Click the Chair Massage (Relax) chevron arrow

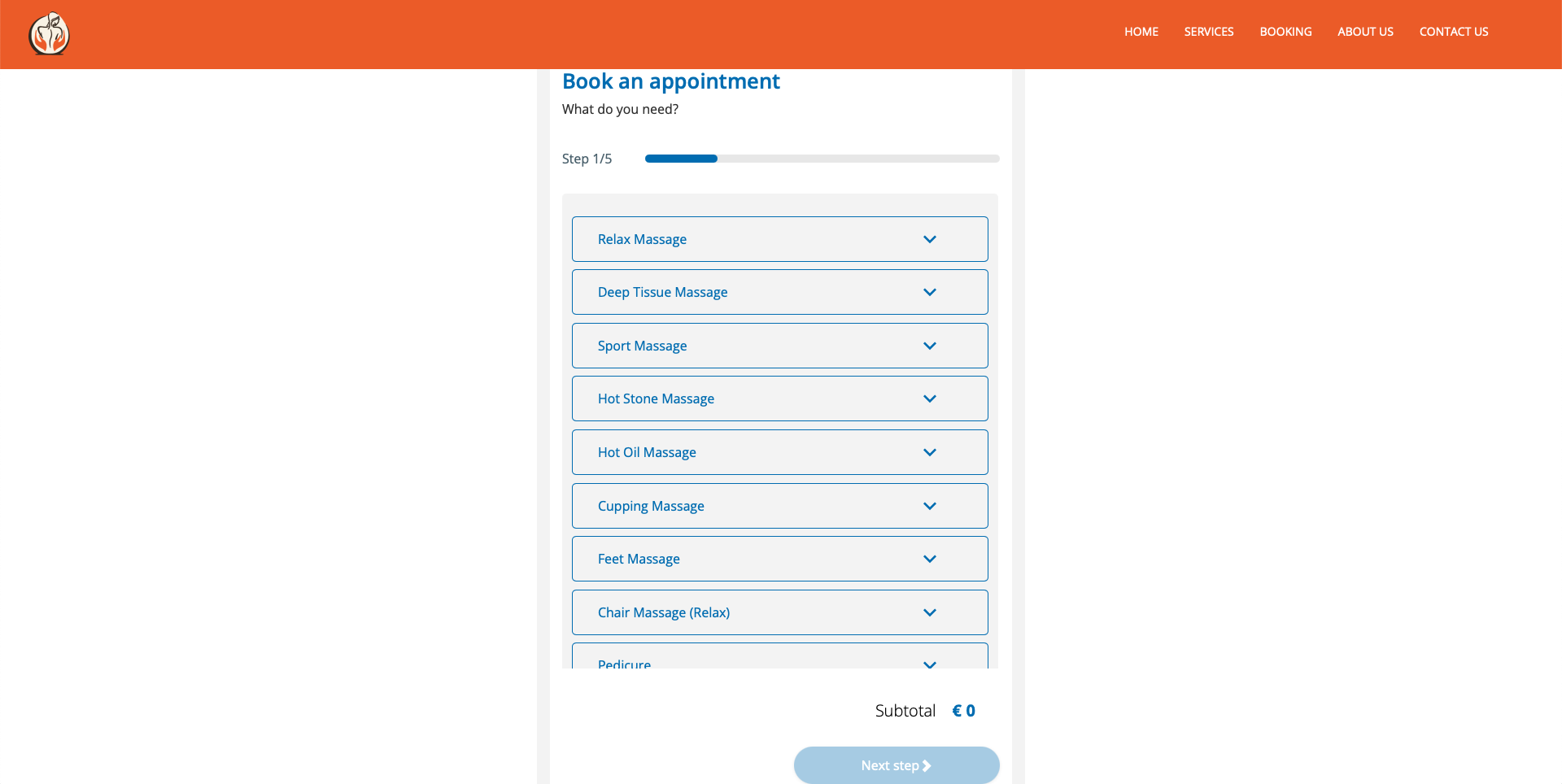pyautogui.click(x=930, y=612)
